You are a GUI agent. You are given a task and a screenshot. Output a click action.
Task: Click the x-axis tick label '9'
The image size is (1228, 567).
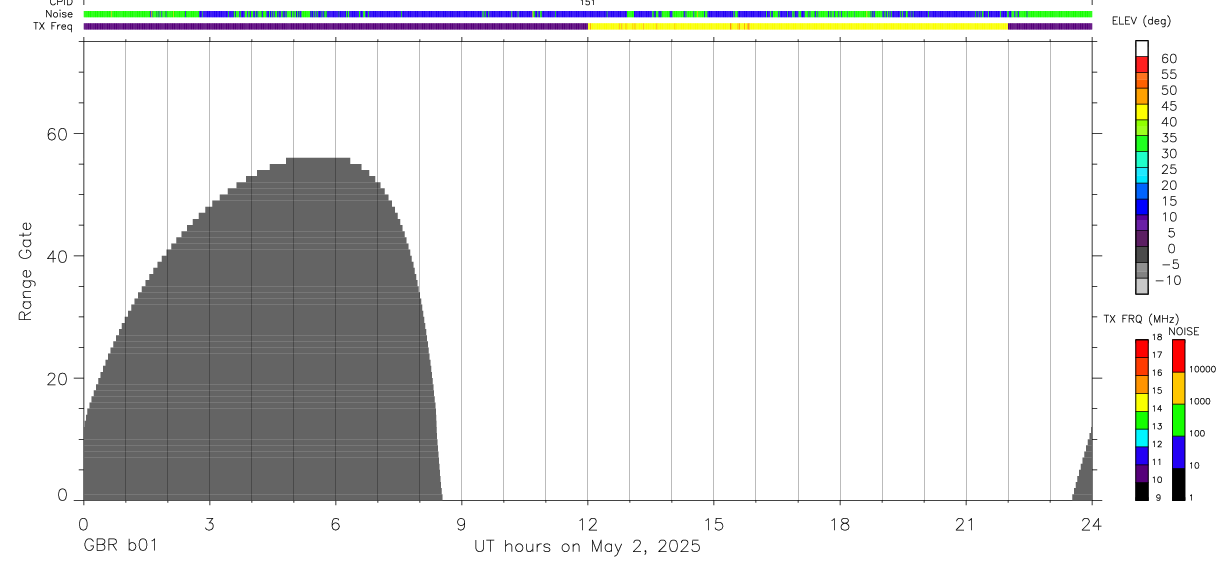(x=461, y=524)
